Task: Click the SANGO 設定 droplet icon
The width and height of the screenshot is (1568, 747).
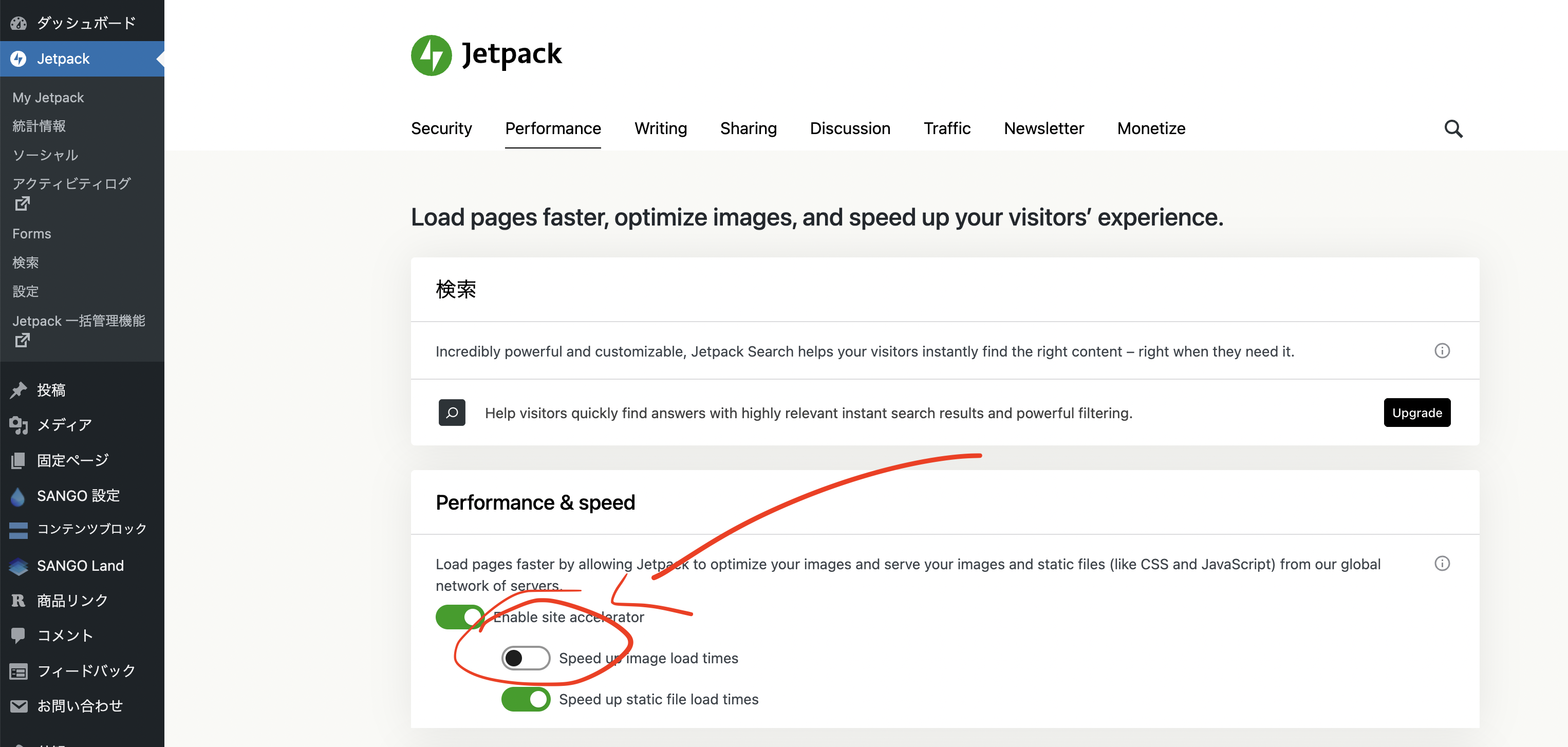Action: (18, 496)
